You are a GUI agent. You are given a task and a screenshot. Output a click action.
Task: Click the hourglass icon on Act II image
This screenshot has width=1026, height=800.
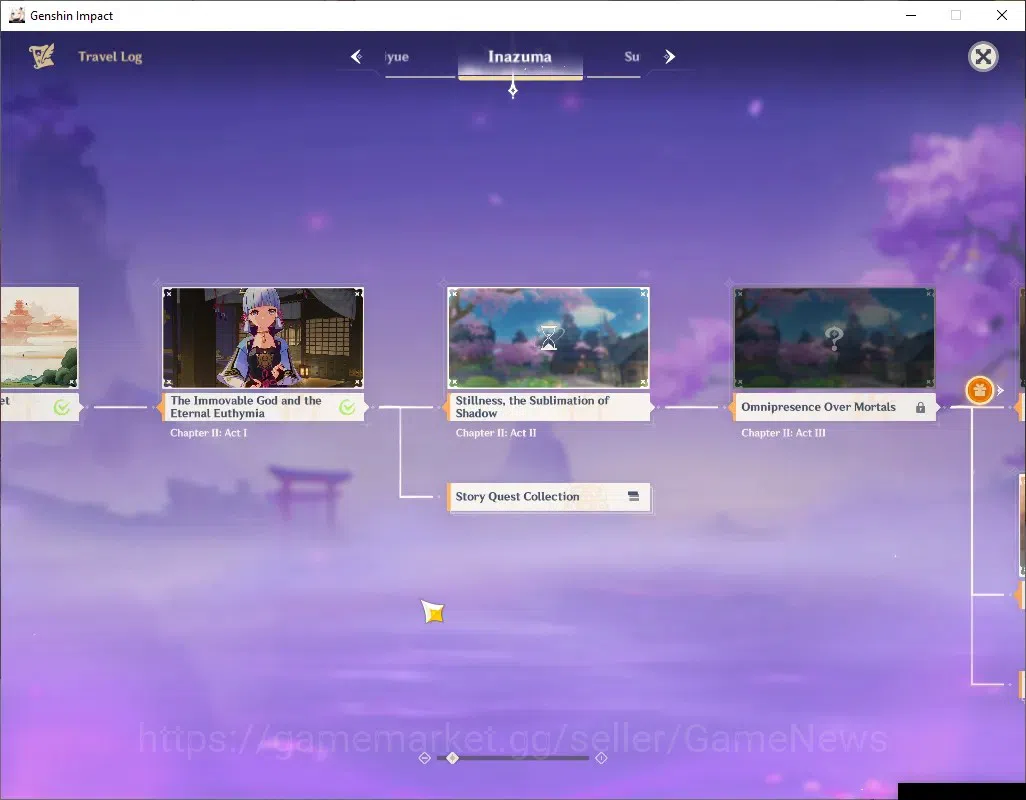click(548, 338)
